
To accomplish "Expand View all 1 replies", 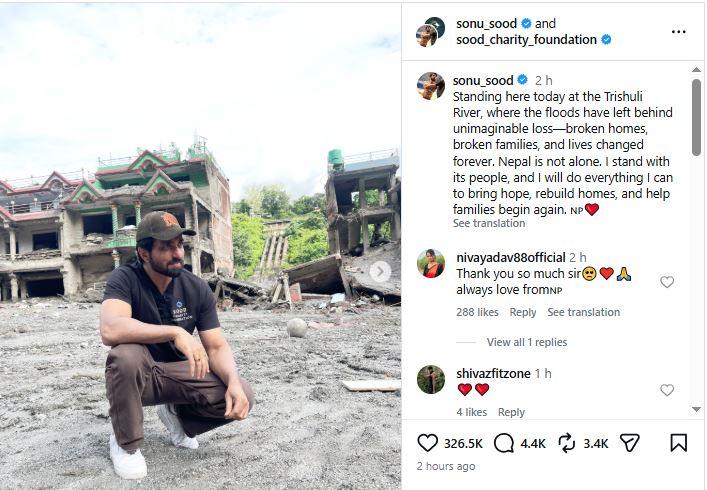I will coord(527,342).
